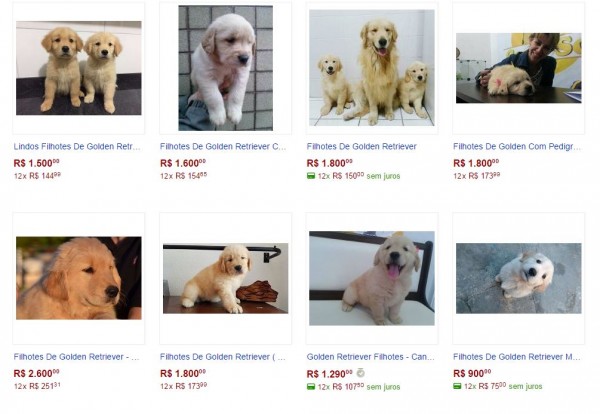The image size is (600, 414).
Task: Open 'Filhotes De Golden Retriever M...' listing
Action: point(517,357)
